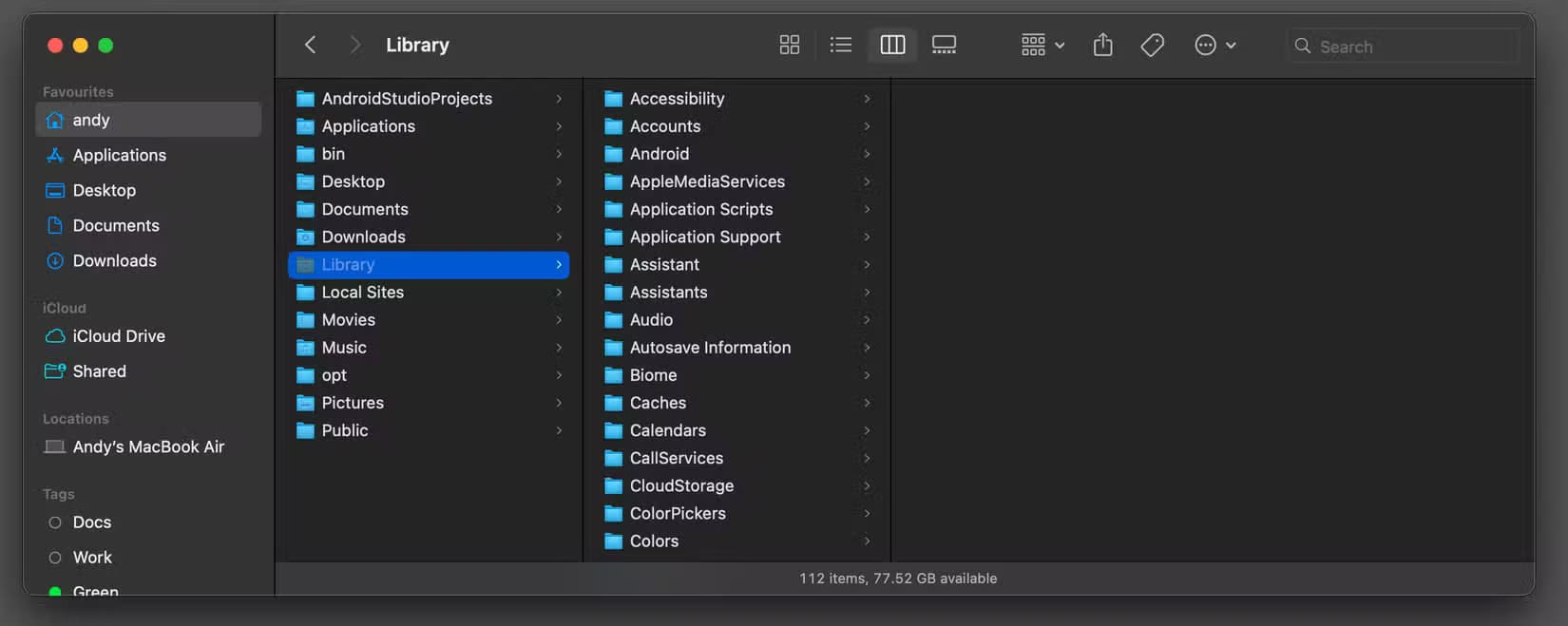1568x626 pixels.
Task: Expand AndroidStudioProjects via its chevron
Action: point(559,99)
